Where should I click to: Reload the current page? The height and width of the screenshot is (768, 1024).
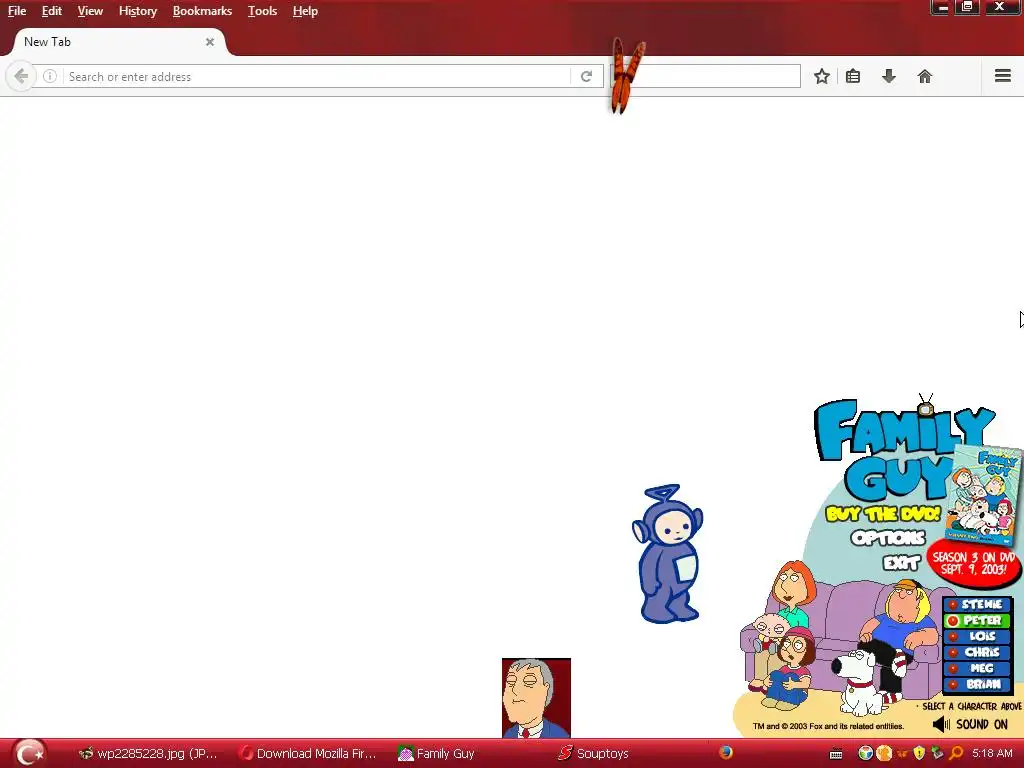tap(586, 76)
